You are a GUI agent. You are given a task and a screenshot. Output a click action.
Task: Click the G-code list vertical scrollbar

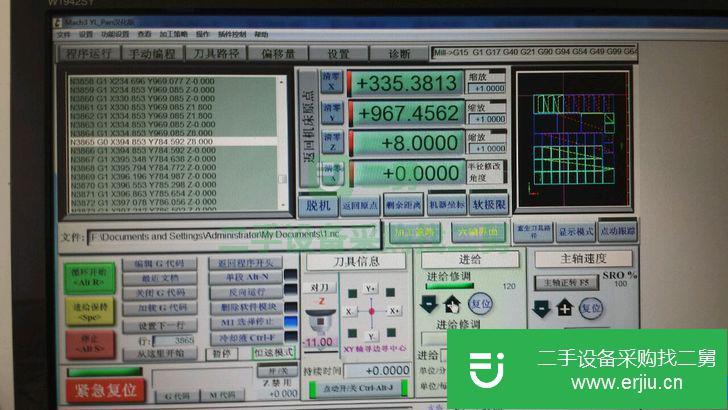(x=282, y=142)
